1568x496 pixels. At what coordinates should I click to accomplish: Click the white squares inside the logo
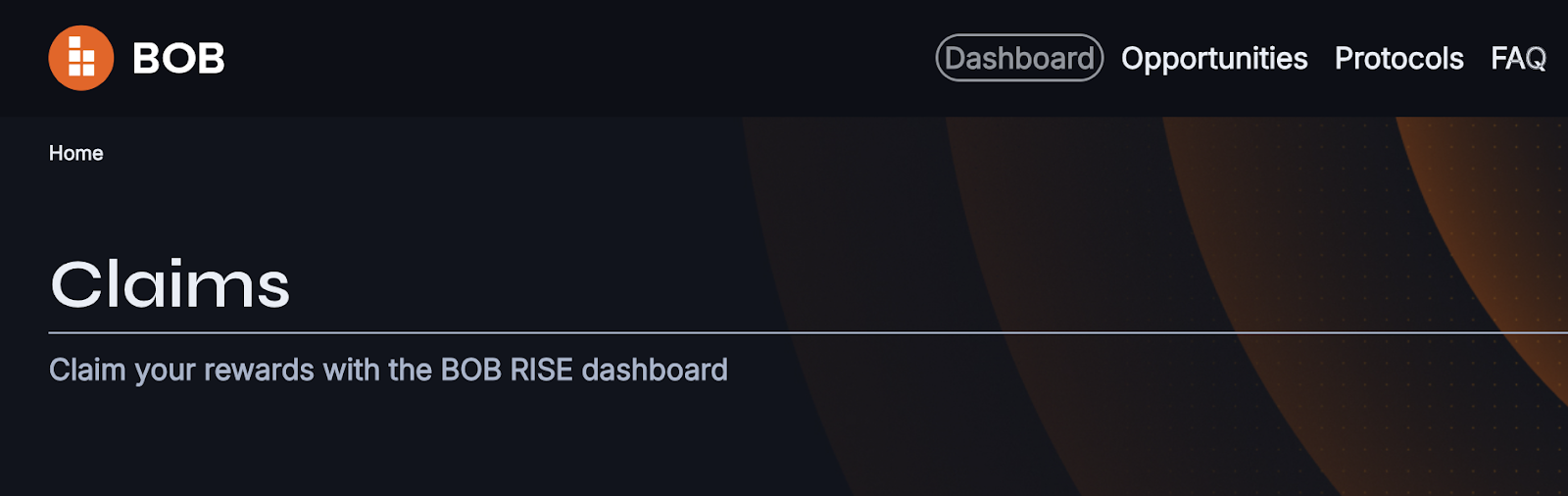coord(81,58)
